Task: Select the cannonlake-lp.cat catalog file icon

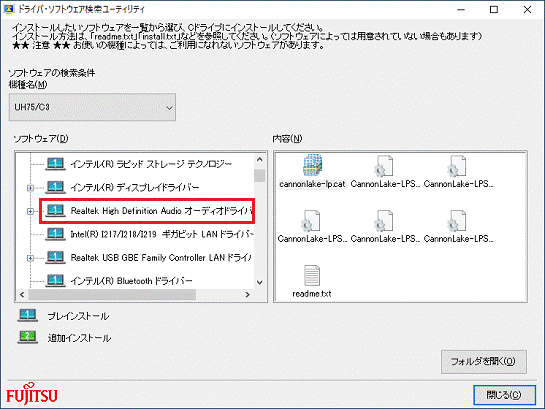Action: click(312, 165)
